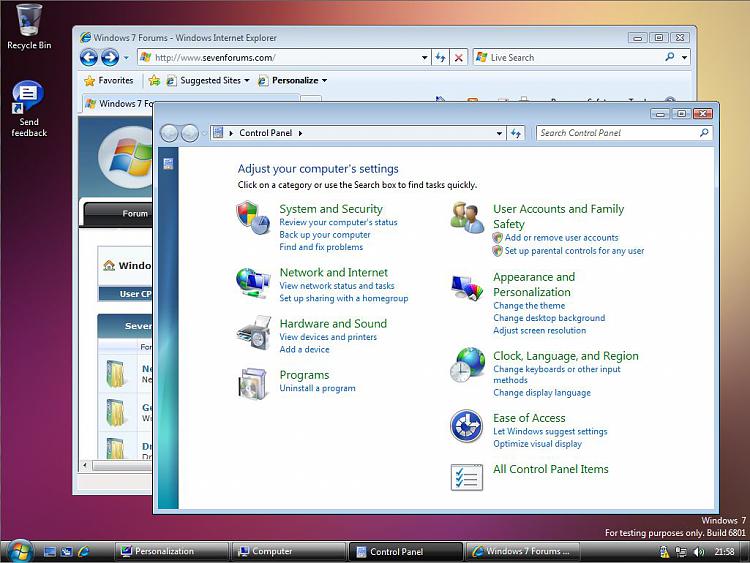Expand the arrow after Control Panel breadcrumb
The height and width of the screenshot is (563, 750).
[300, 133]
